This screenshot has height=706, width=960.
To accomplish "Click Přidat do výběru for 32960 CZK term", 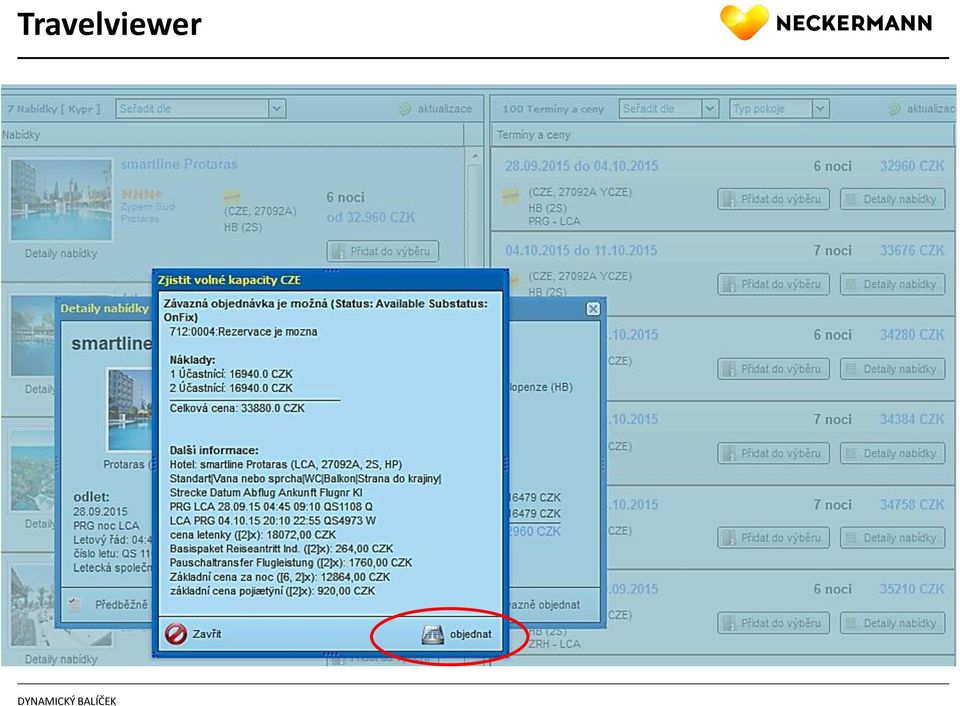I will [773, 199].
